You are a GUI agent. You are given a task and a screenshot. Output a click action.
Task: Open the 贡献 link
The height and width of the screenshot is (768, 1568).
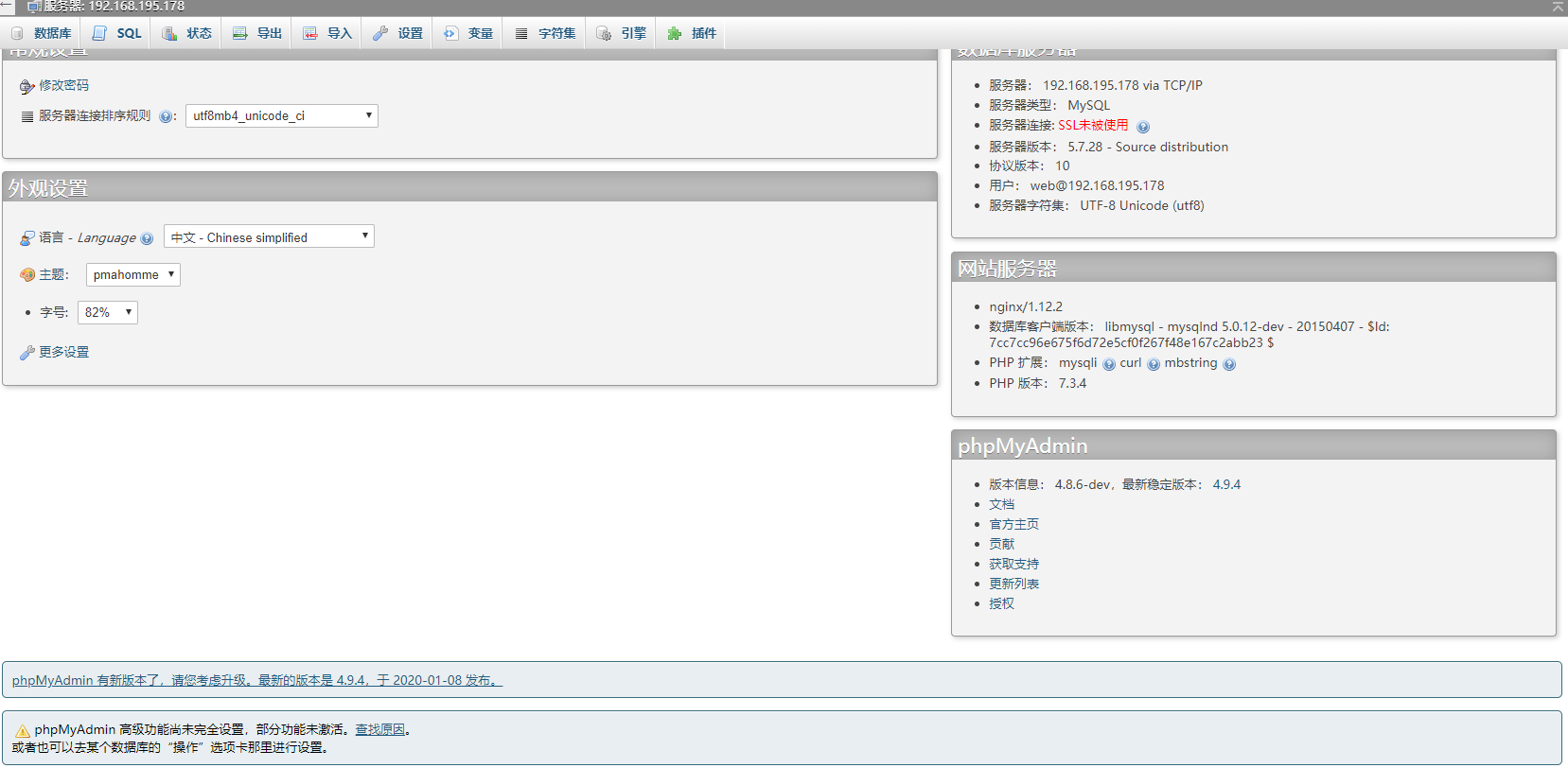[1001, 544]
